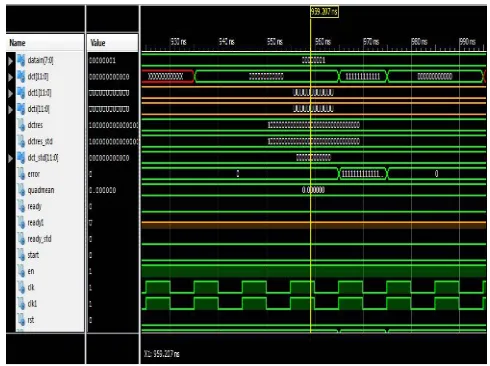This screenshot has width=490, height=366.
Task: Click the ready1 signal icon
Action: (x=21, y=223)
